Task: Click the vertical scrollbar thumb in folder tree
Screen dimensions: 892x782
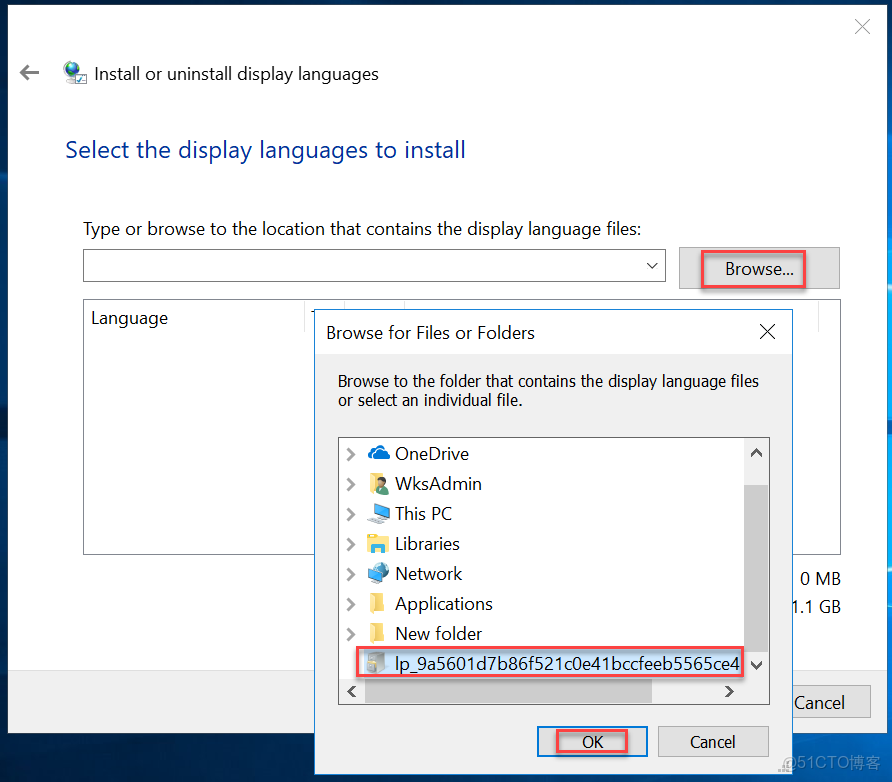Action: [x=756, y=568]
